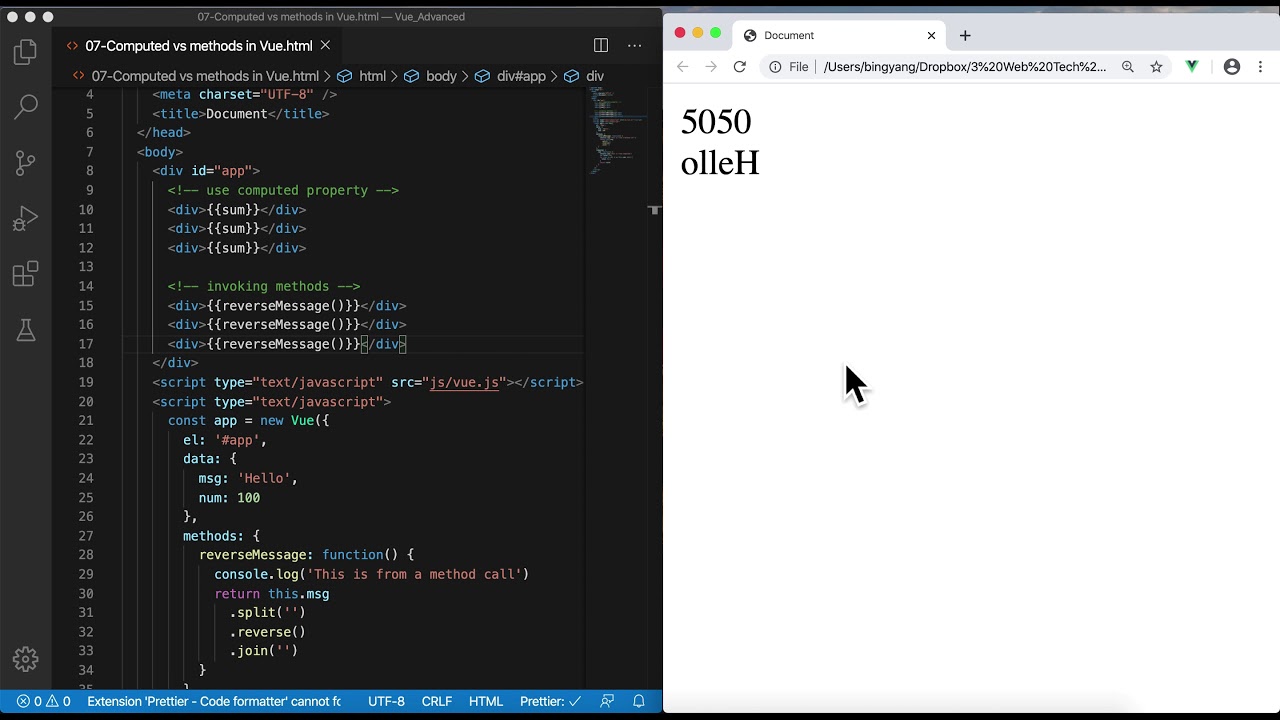Select the Document tab in Chrome
This screenshot has width=1280, height=720.
coord(840,35)
